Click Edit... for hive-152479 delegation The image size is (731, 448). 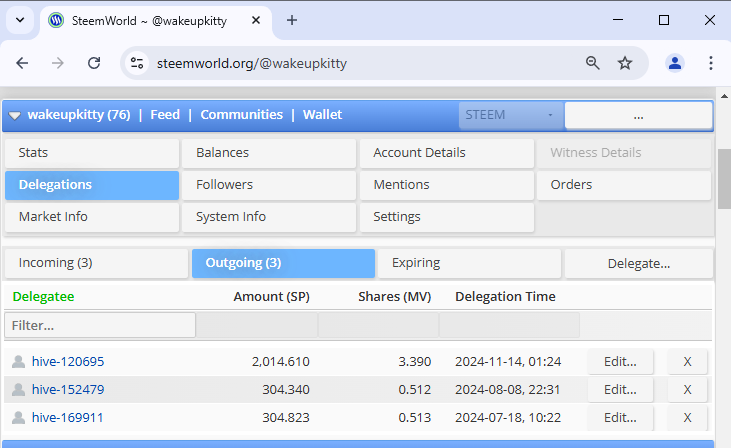point(620,390)
